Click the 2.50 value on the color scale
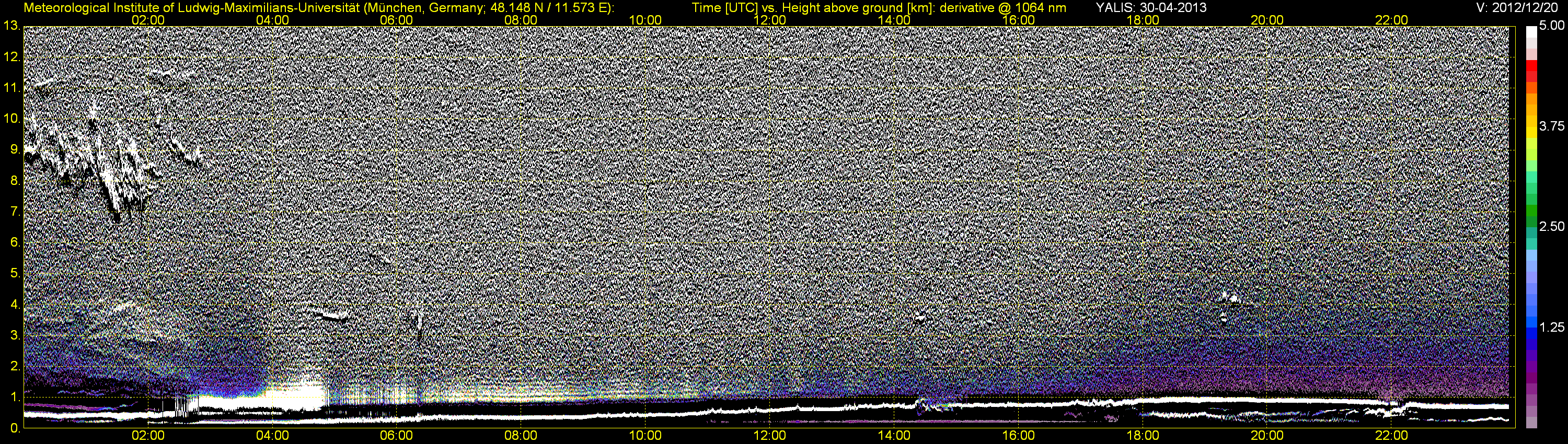The height and width of the screenshot is (444, 1568). (1552, 226)
